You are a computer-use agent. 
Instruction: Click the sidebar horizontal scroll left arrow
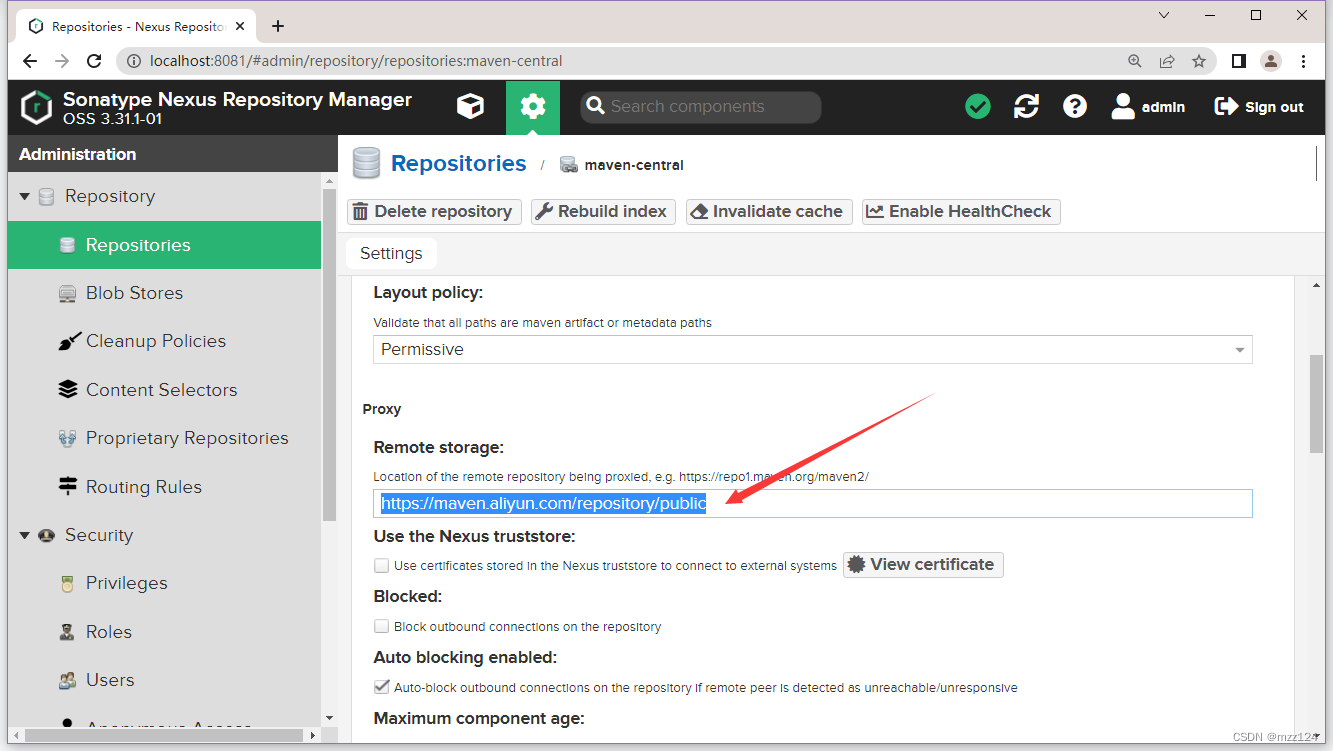pyautogui.click(x=15, y=735)
